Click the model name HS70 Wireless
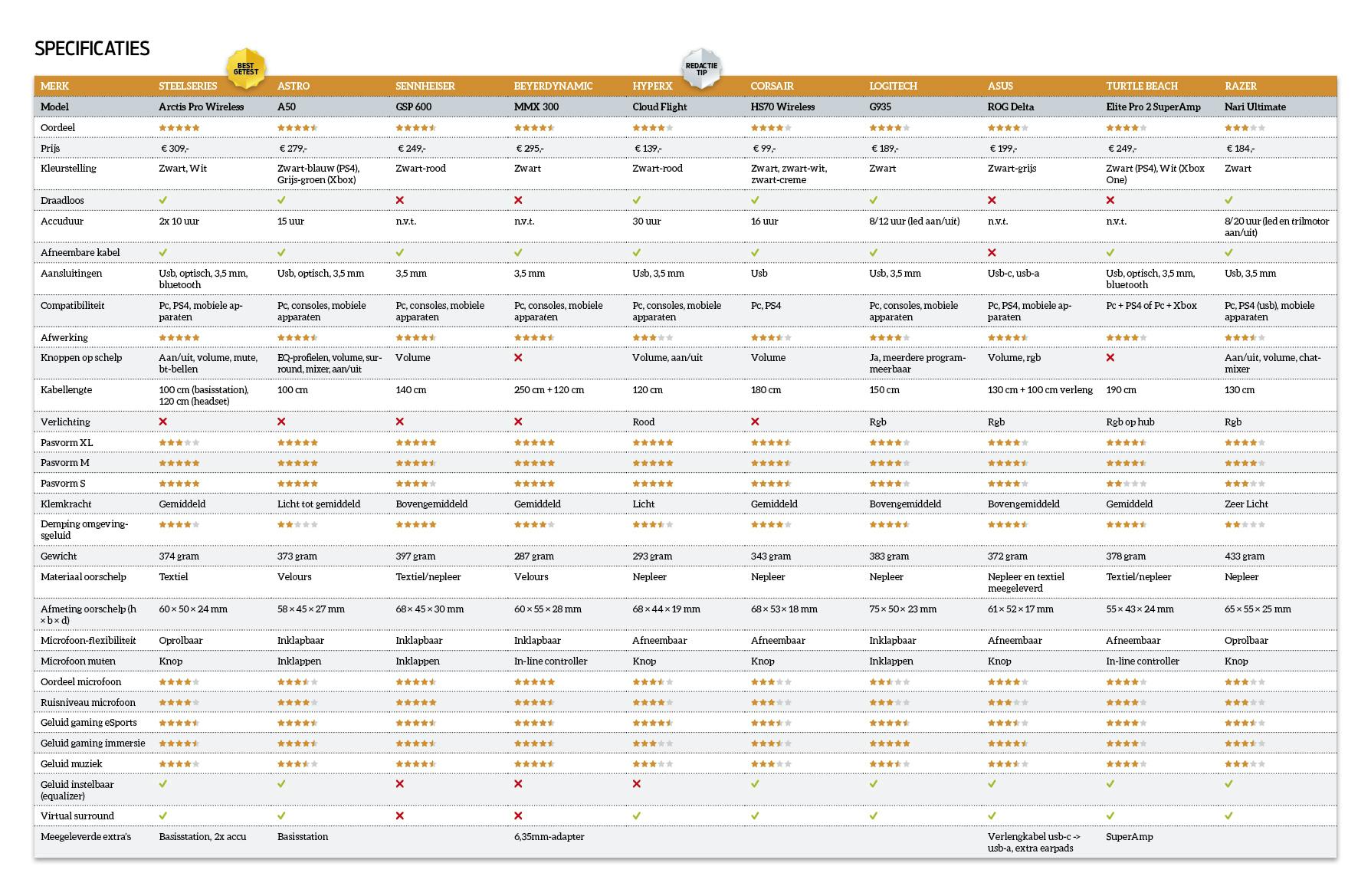This screenshot has height=896, width=1371. tap(782, 107)
